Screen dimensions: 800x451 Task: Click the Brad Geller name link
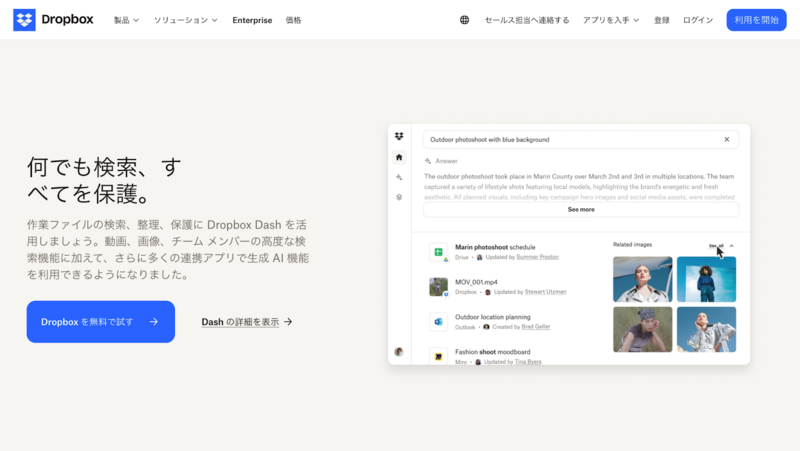click(536, 327)
